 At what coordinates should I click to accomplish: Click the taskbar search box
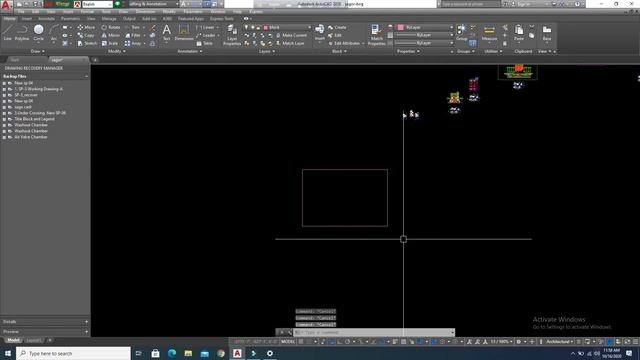[73, 353]
